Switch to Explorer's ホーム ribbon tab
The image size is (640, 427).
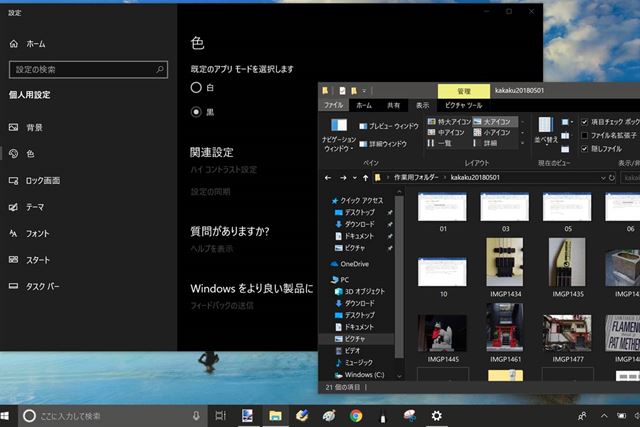point(364,105)
